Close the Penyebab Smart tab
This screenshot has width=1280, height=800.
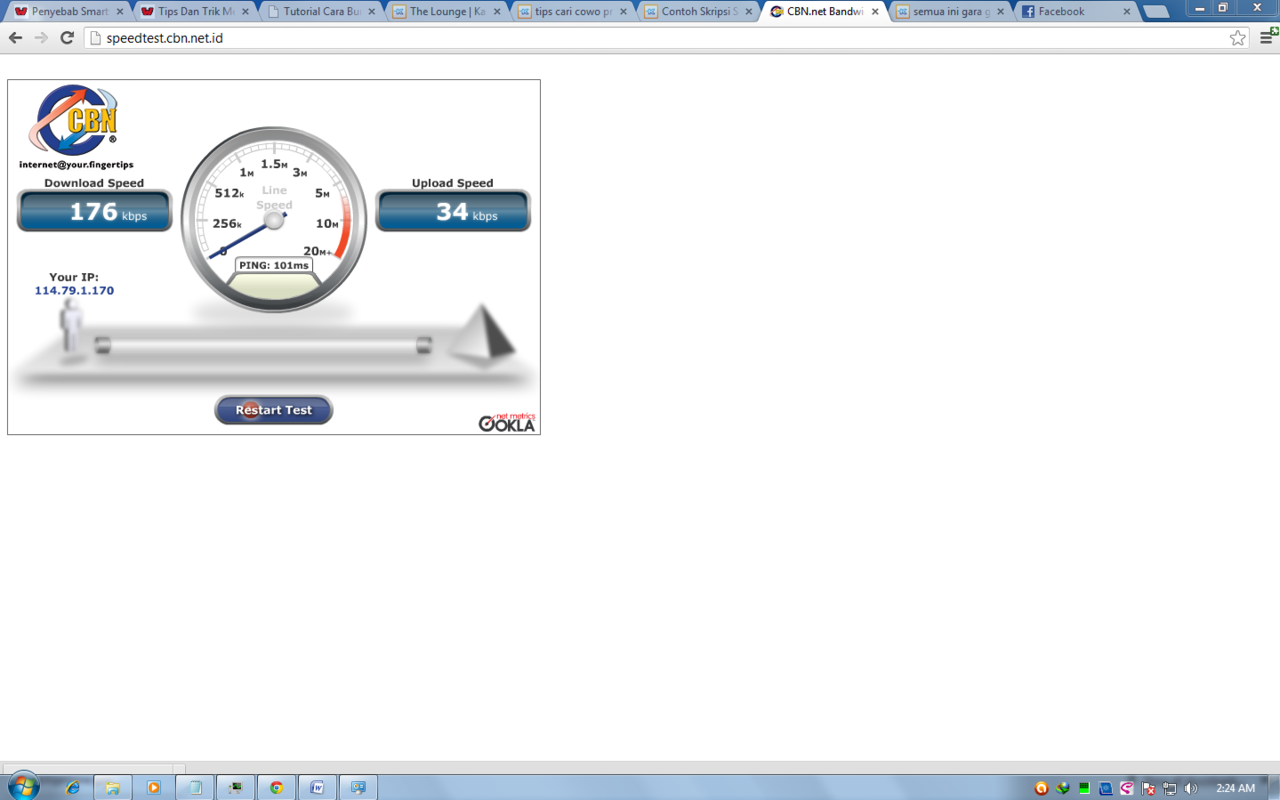click(119, 12)
